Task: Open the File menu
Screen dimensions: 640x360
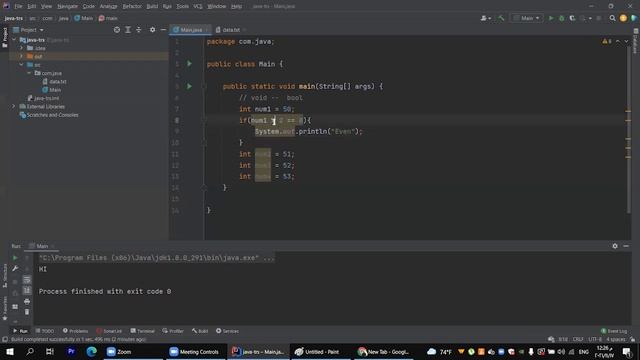Action: point(18,6)
